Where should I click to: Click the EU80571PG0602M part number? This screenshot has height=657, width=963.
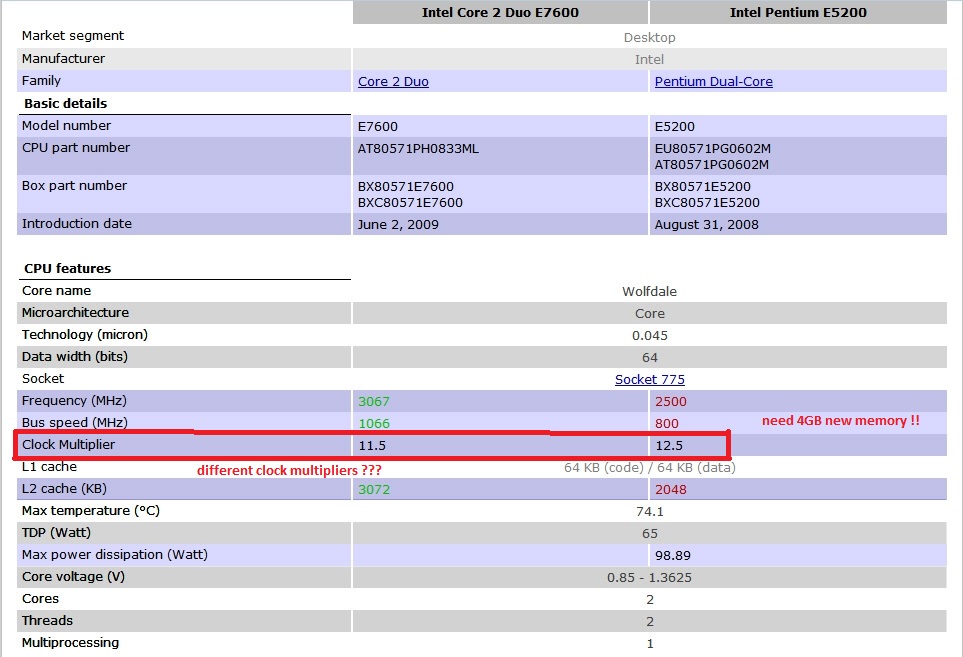pos(712,149)
